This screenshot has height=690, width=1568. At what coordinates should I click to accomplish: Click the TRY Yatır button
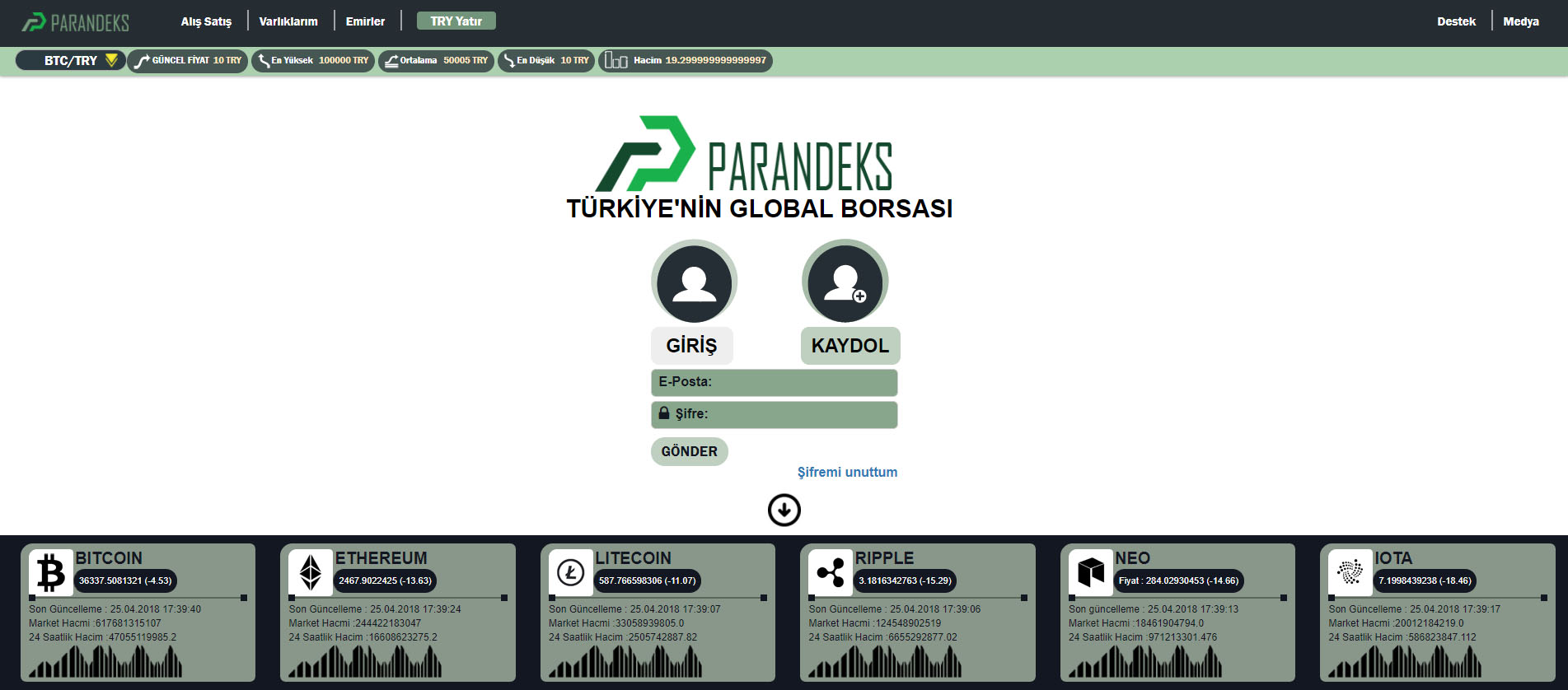456,21
